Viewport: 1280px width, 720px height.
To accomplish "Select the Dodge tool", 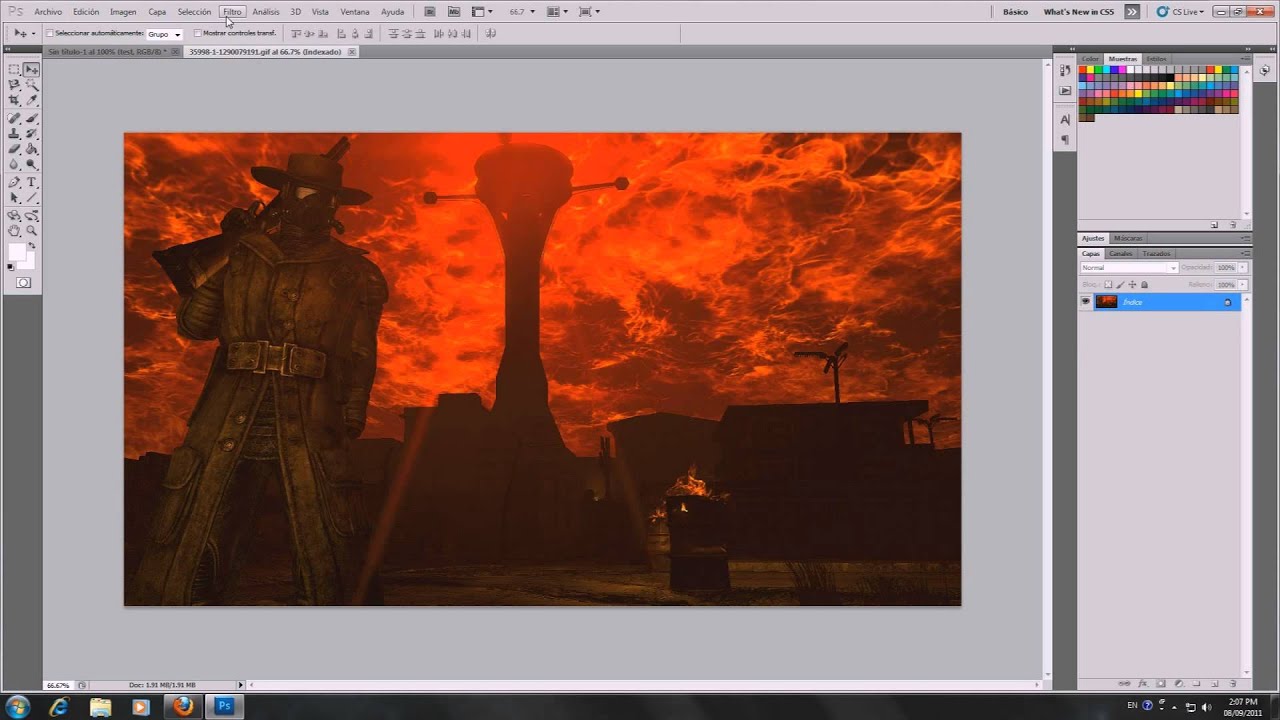I will 32,163.
